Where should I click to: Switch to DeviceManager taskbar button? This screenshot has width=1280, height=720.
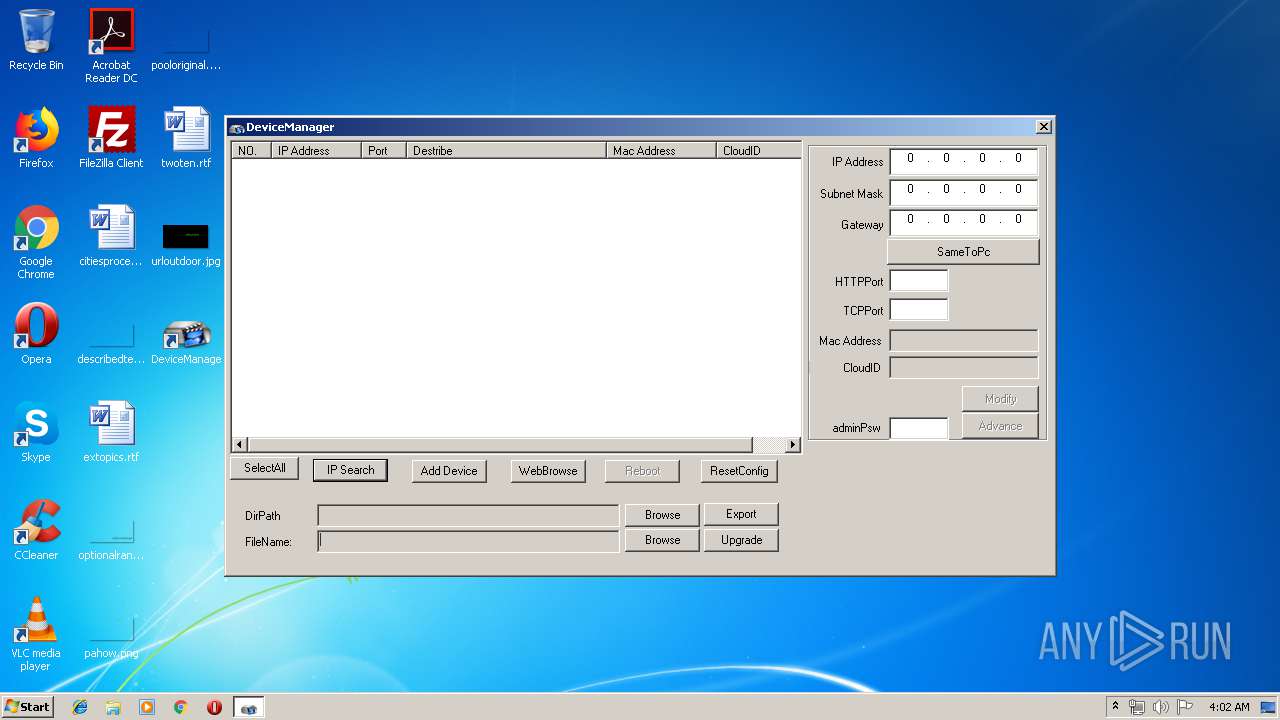[x=249, y=707]
